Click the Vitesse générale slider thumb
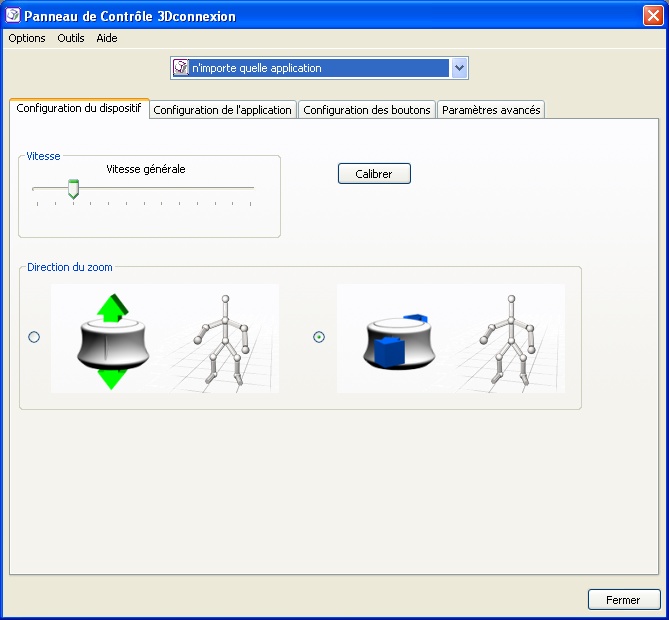Viewport: 669px width, 620px height. (x=73, y=189)
